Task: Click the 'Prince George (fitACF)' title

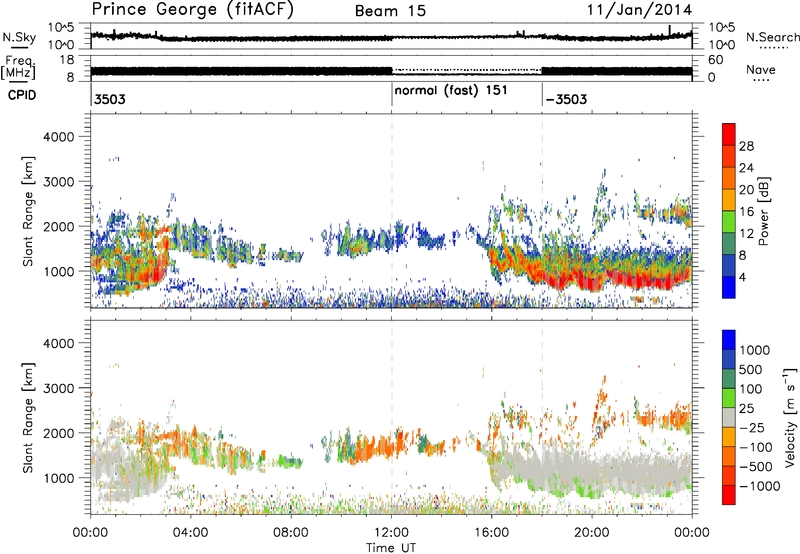Action: [192, 10]
